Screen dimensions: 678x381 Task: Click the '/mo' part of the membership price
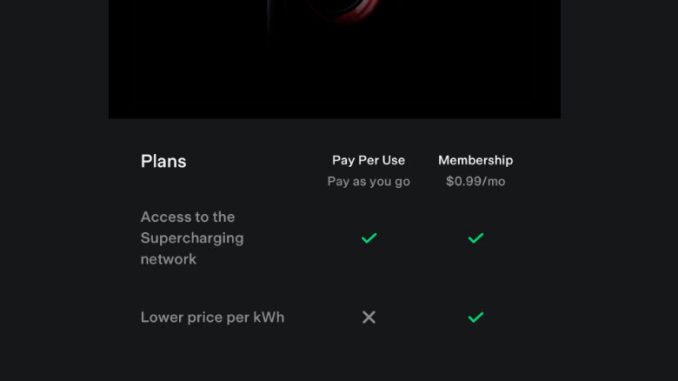(495, 181)
